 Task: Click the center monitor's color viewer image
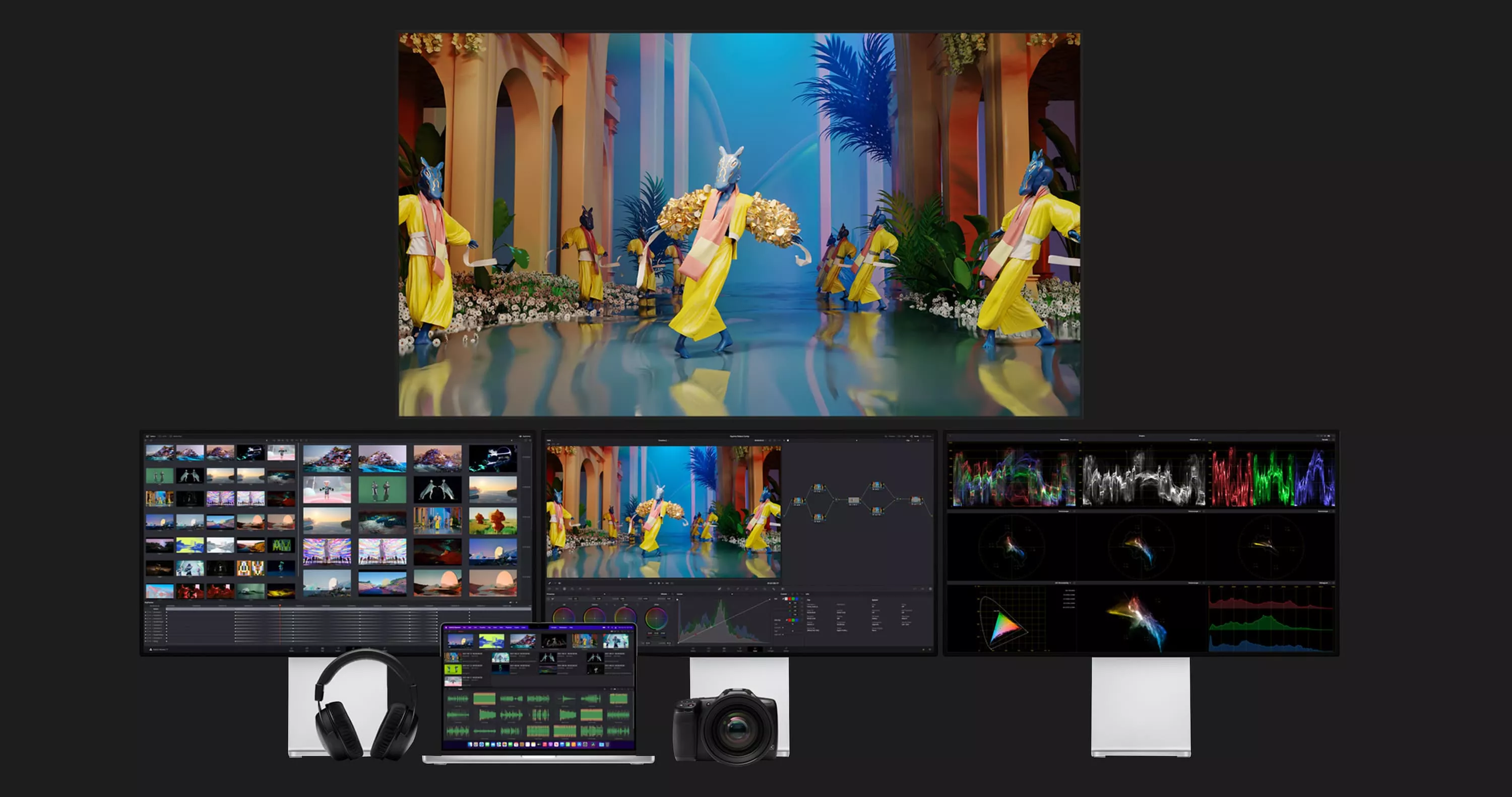pyautogui.click(x=663, y=511)
